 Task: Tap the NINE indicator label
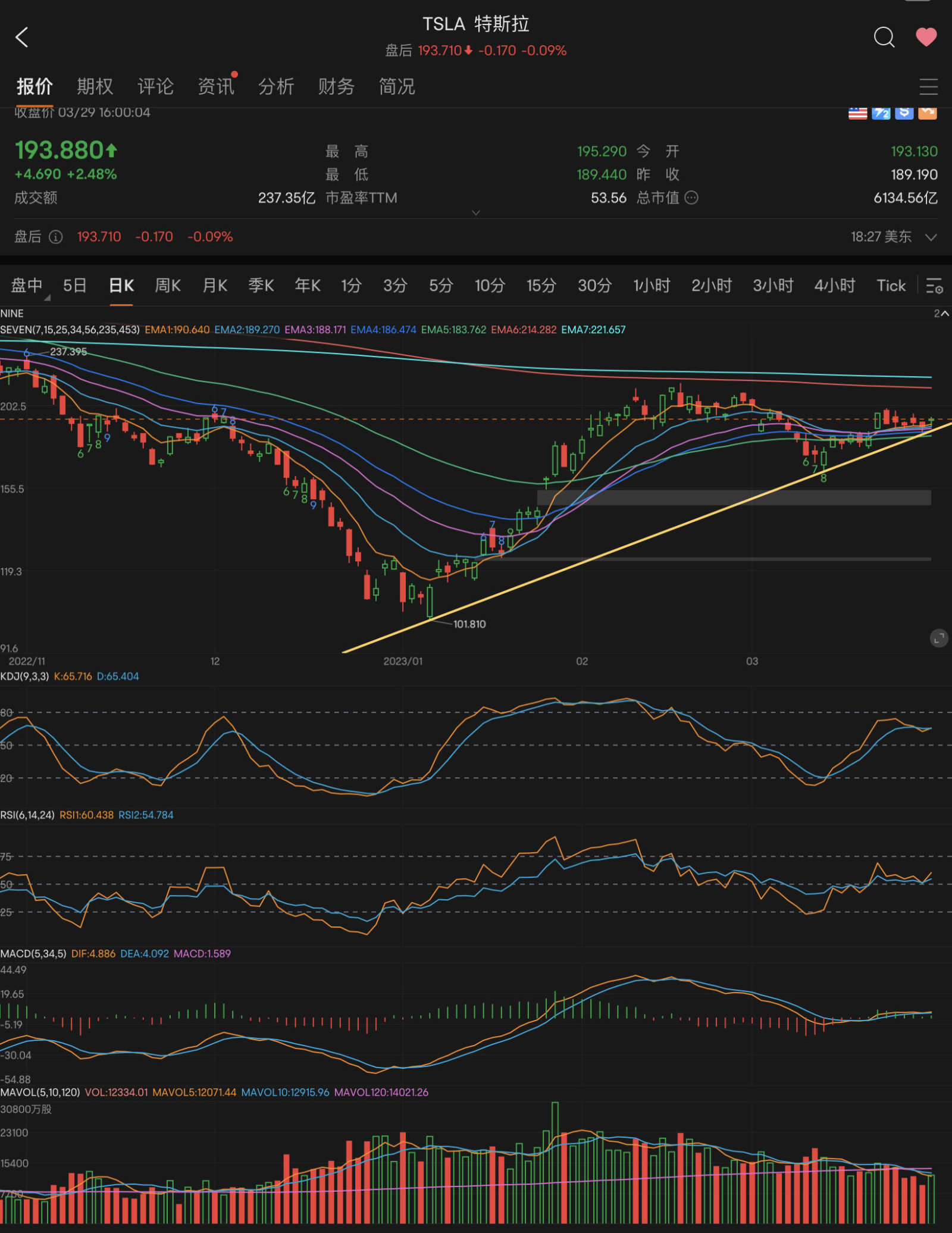pos(12,314)
